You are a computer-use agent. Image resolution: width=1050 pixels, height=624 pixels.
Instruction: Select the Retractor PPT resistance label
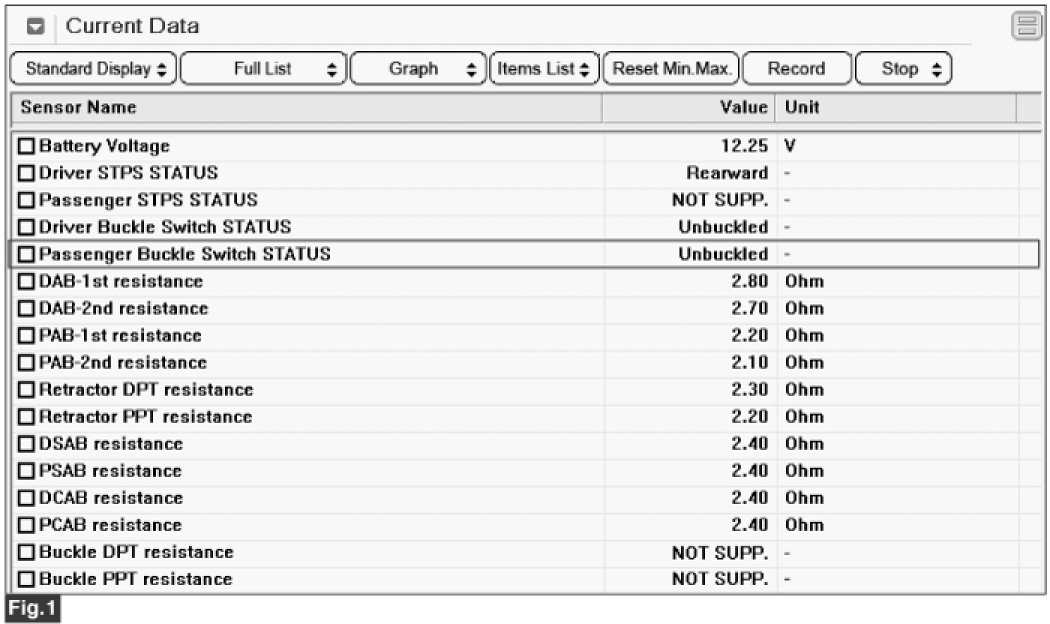click(x=145, y=417)
